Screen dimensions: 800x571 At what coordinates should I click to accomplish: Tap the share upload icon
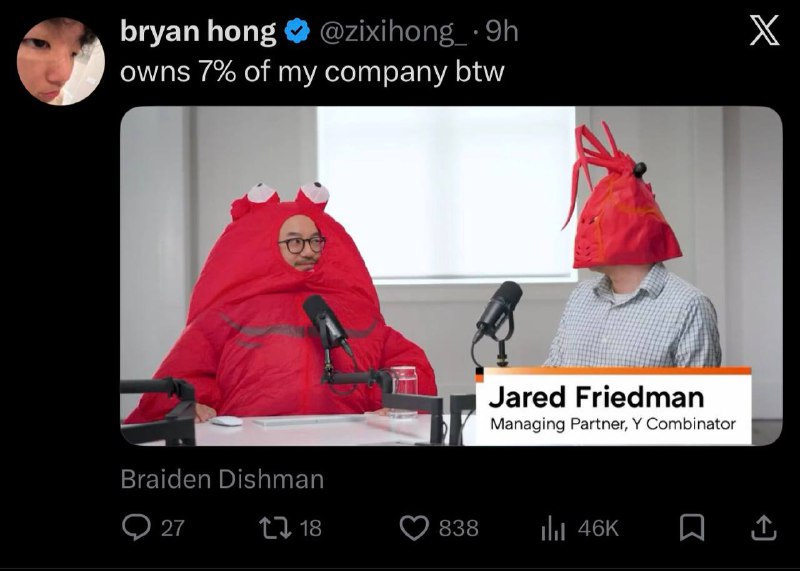(x=764, y=528)
